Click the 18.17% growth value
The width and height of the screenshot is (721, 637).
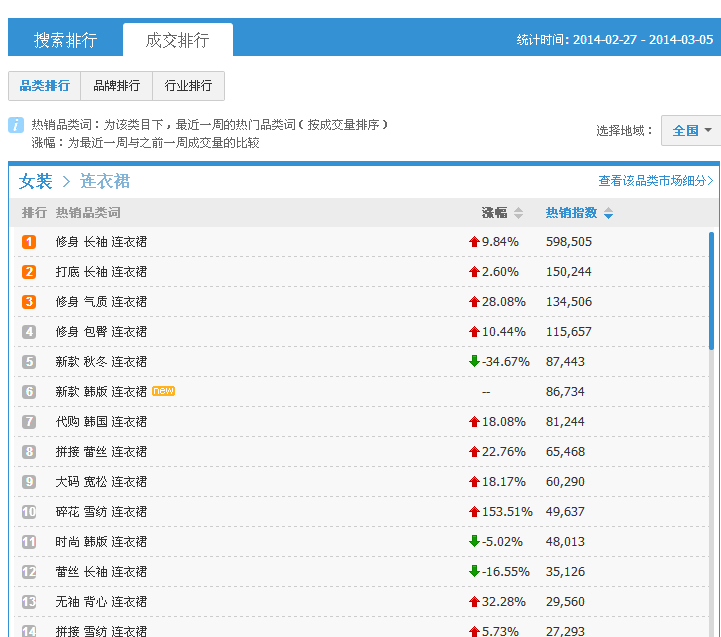pyautogui.click(x=504, y=482)
